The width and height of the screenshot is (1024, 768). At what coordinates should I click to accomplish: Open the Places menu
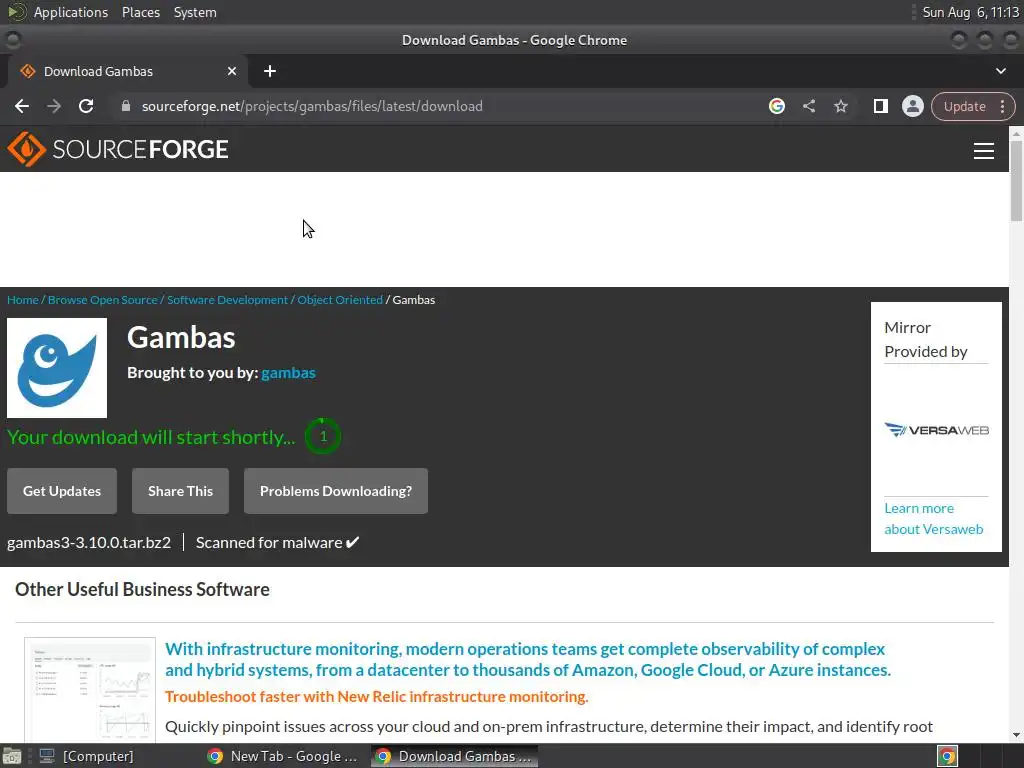tap(141, 12)
